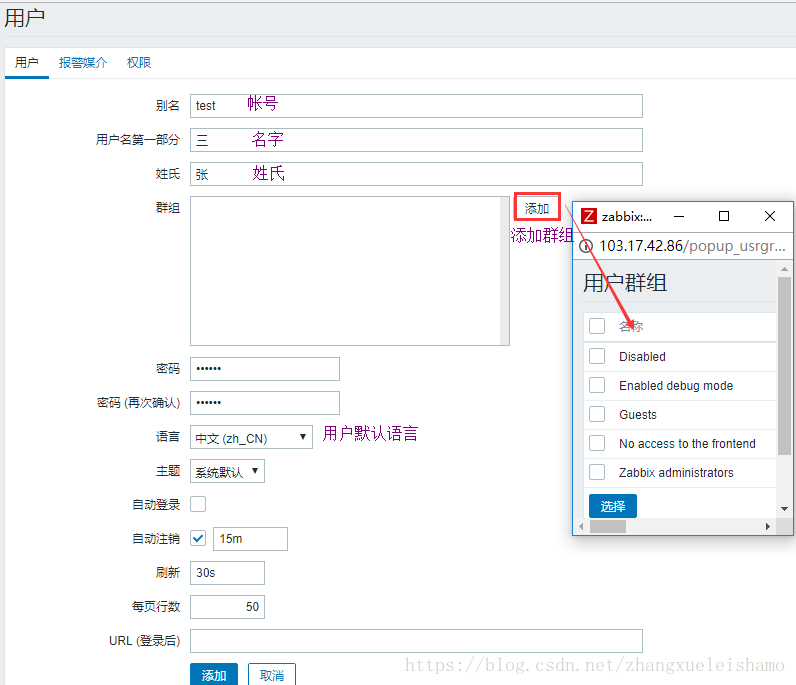
Task: Click the Disabled group name
Action: 642,356
